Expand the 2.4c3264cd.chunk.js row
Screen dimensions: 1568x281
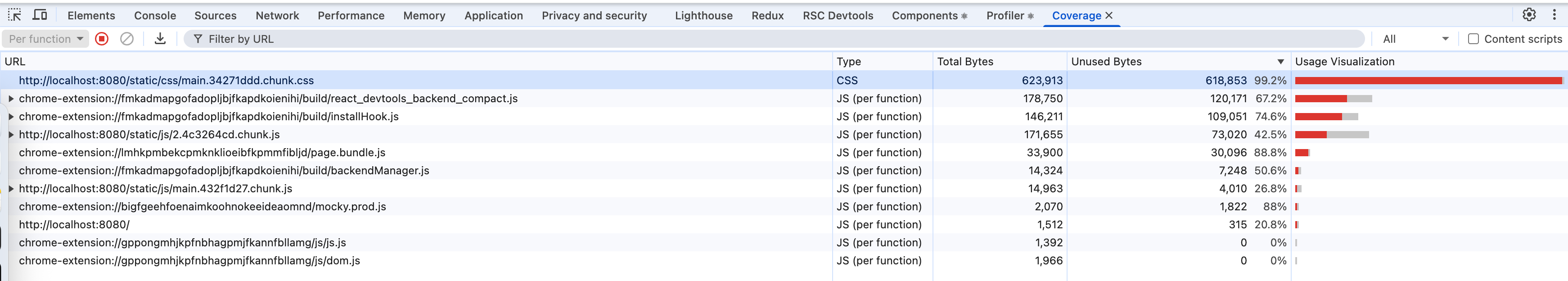point(11,135)
